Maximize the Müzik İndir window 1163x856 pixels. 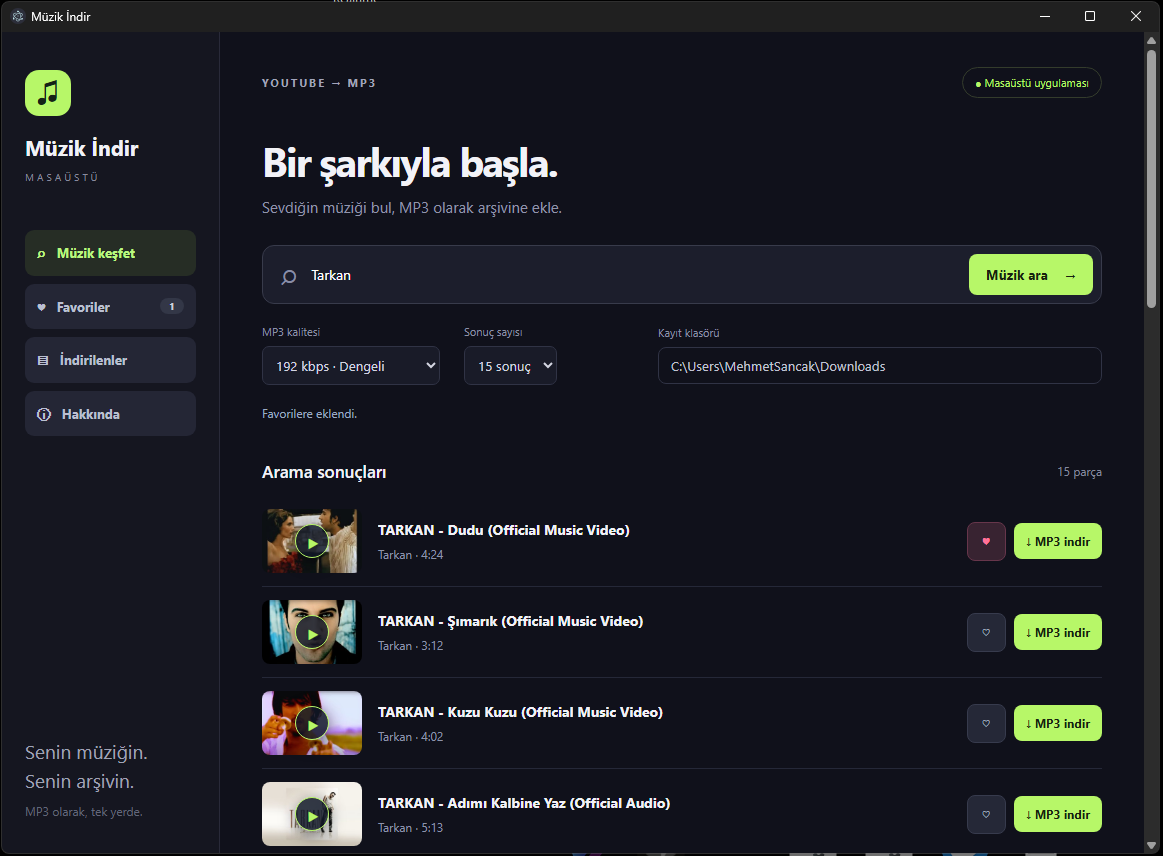pyautogui.click(x=1090, y=16)
